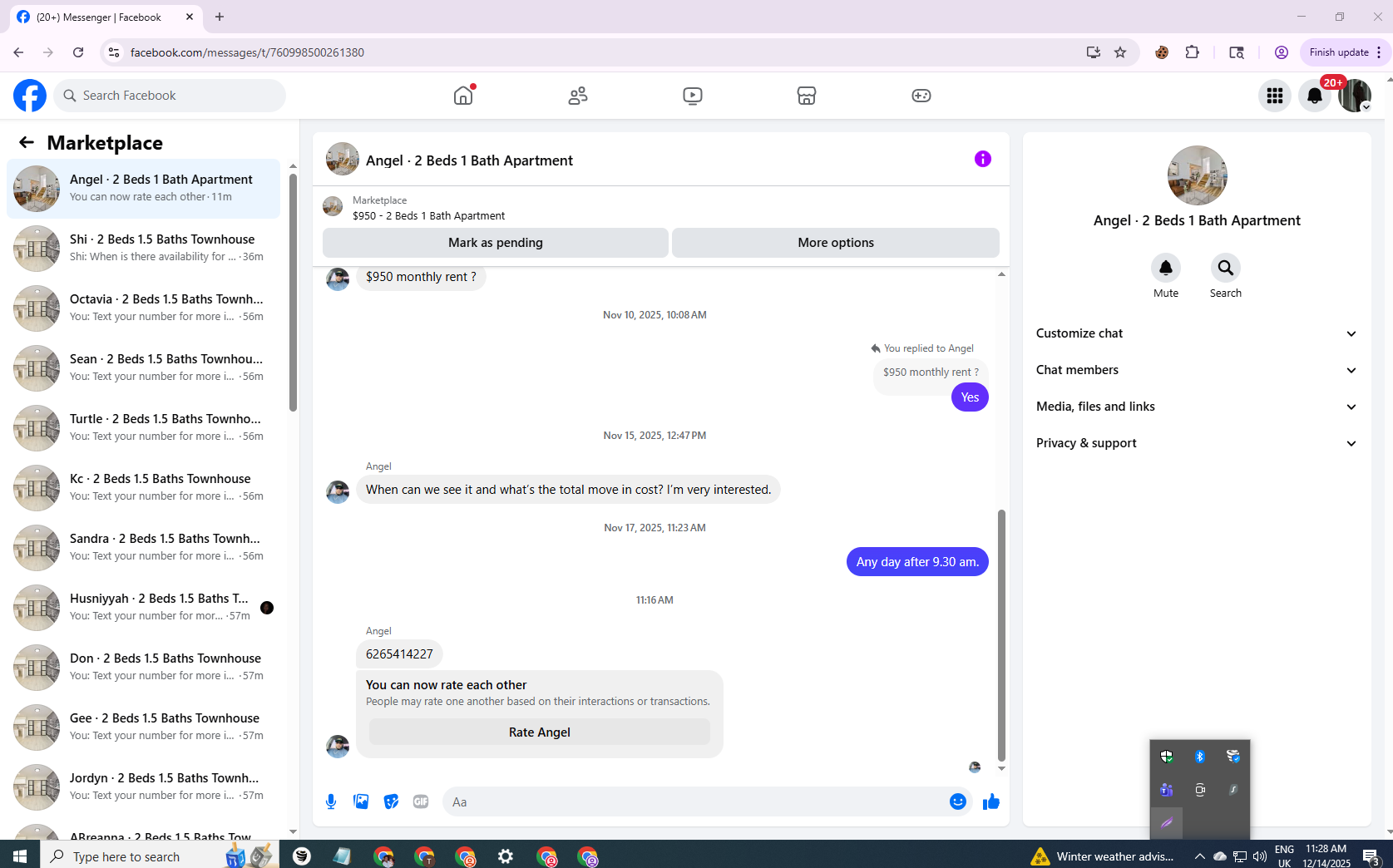Open the Marketplace storefront icon

[x=807, y=96]
